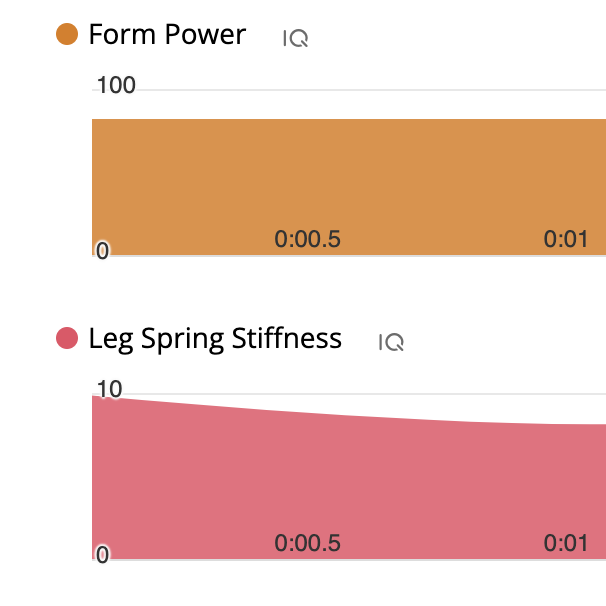Select the Leg Spring Stiffness chart title
Image resolution: width=606 pixels, height=606 pixels.
coord(215,339)
